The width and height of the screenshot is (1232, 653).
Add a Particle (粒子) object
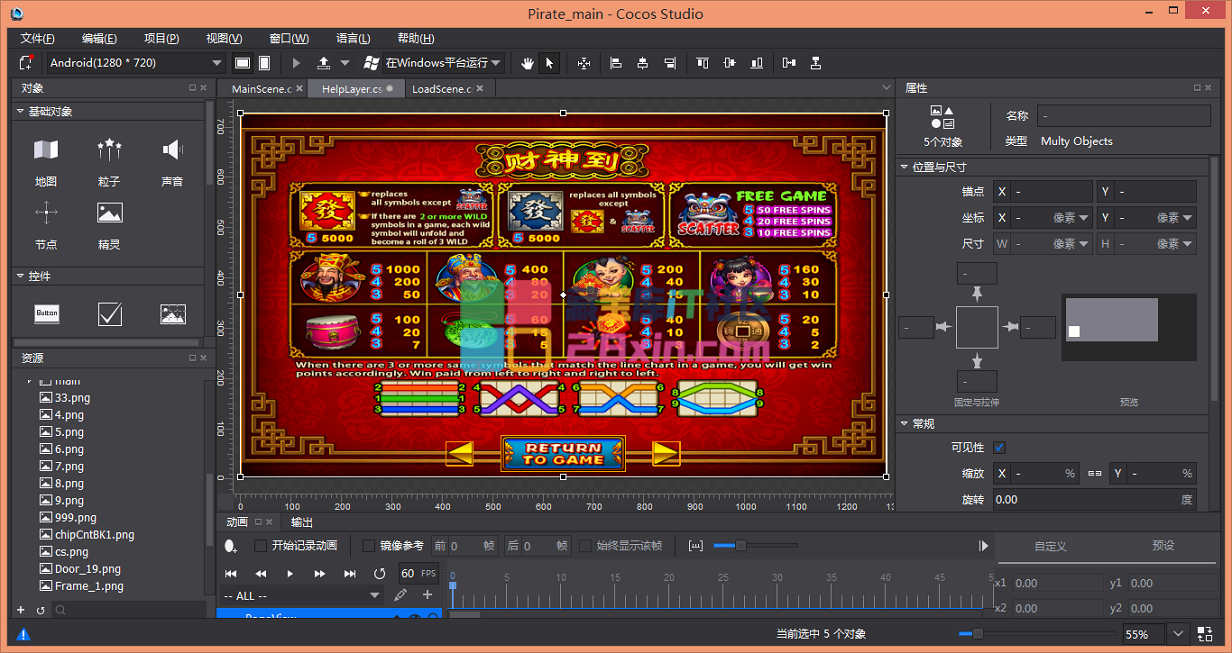tap(109, 161)
